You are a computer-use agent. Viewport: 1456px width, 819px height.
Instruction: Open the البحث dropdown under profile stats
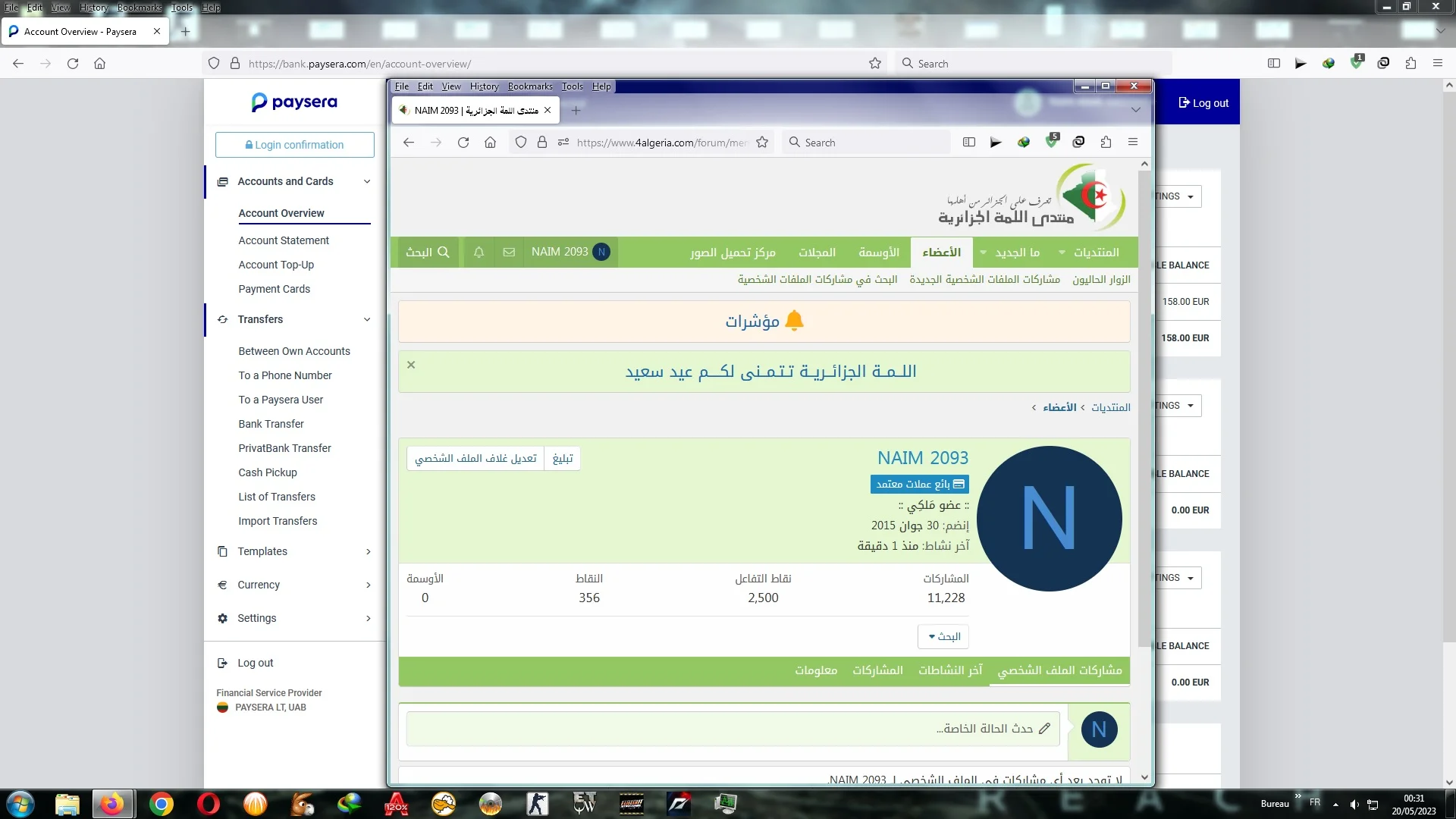click(x=943, y=637)
